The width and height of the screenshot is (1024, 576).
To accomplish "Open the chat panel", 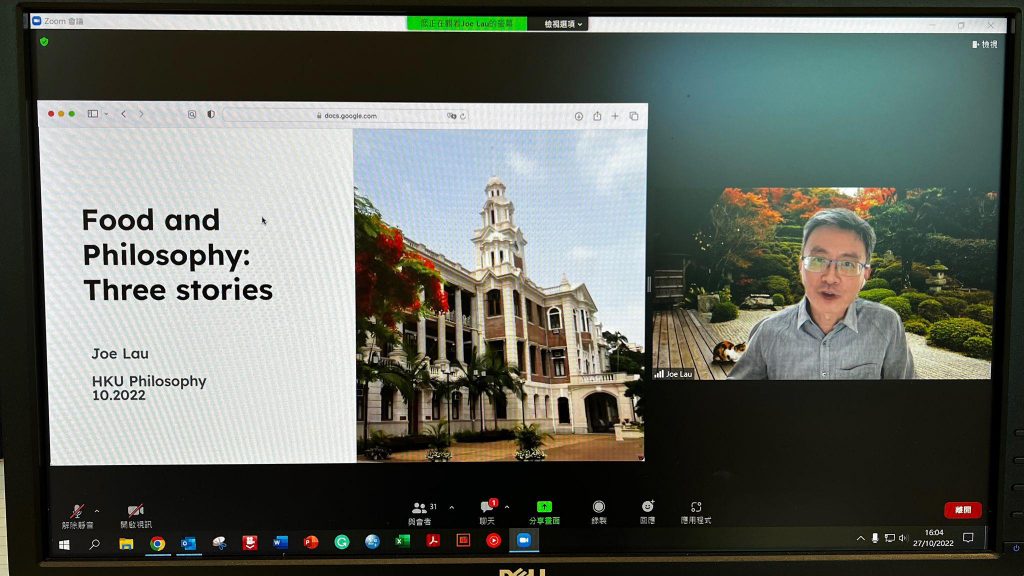I will click(x=488, y=512).
